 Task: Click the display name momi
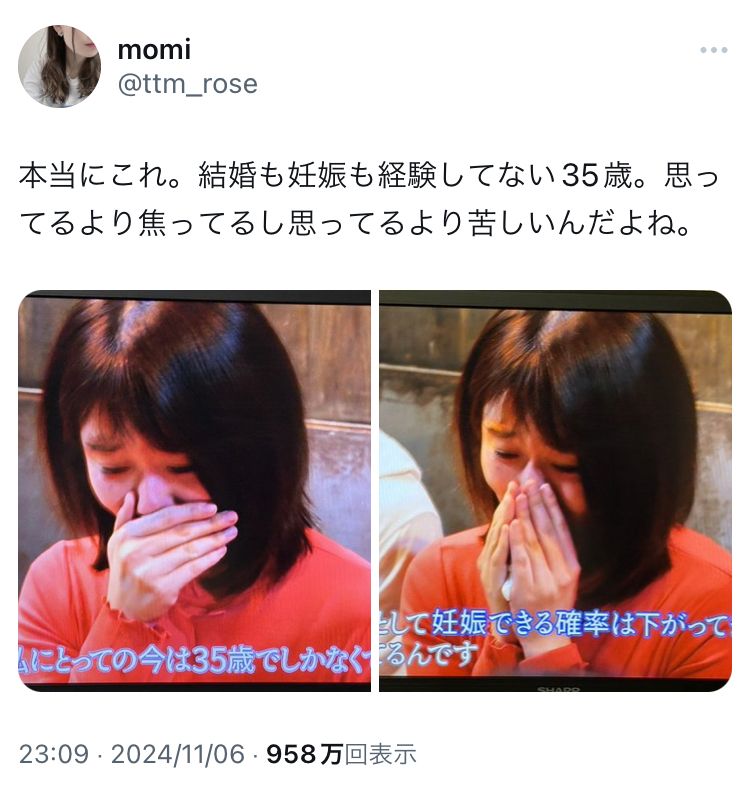(x=154, y=50)
